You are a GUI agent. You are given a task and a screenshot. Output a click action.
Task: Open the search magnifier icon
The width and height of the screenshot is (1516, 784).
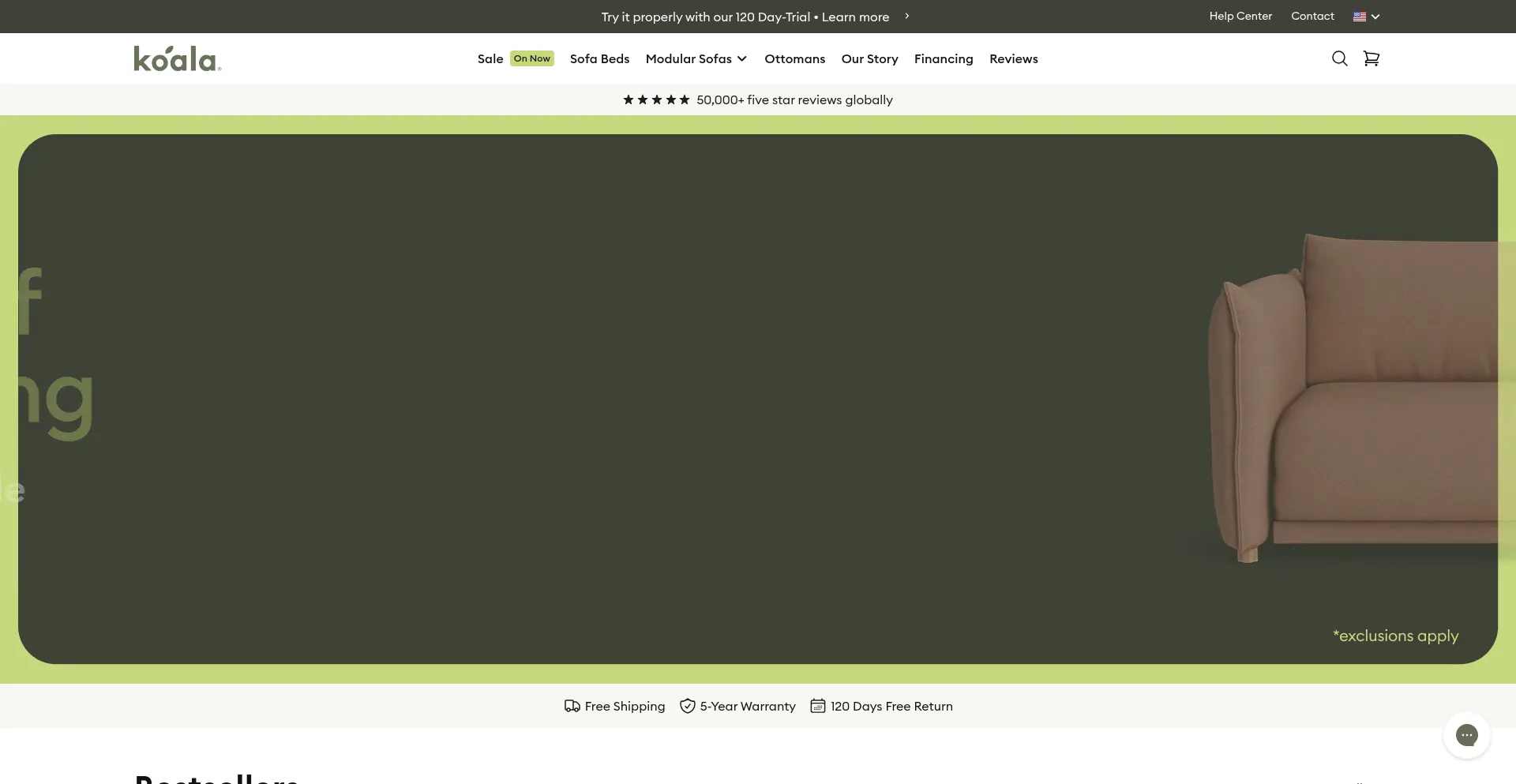[1339, 58]
